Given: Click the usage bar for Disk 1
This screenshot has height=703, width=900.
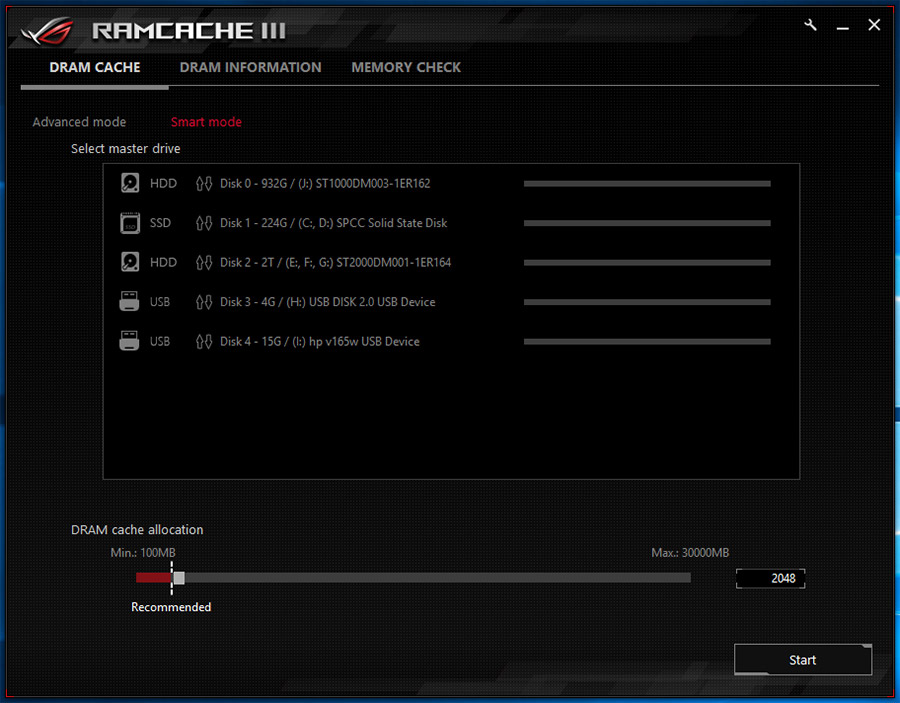Looking at the screenshot, I should click(x=647, y=223).
